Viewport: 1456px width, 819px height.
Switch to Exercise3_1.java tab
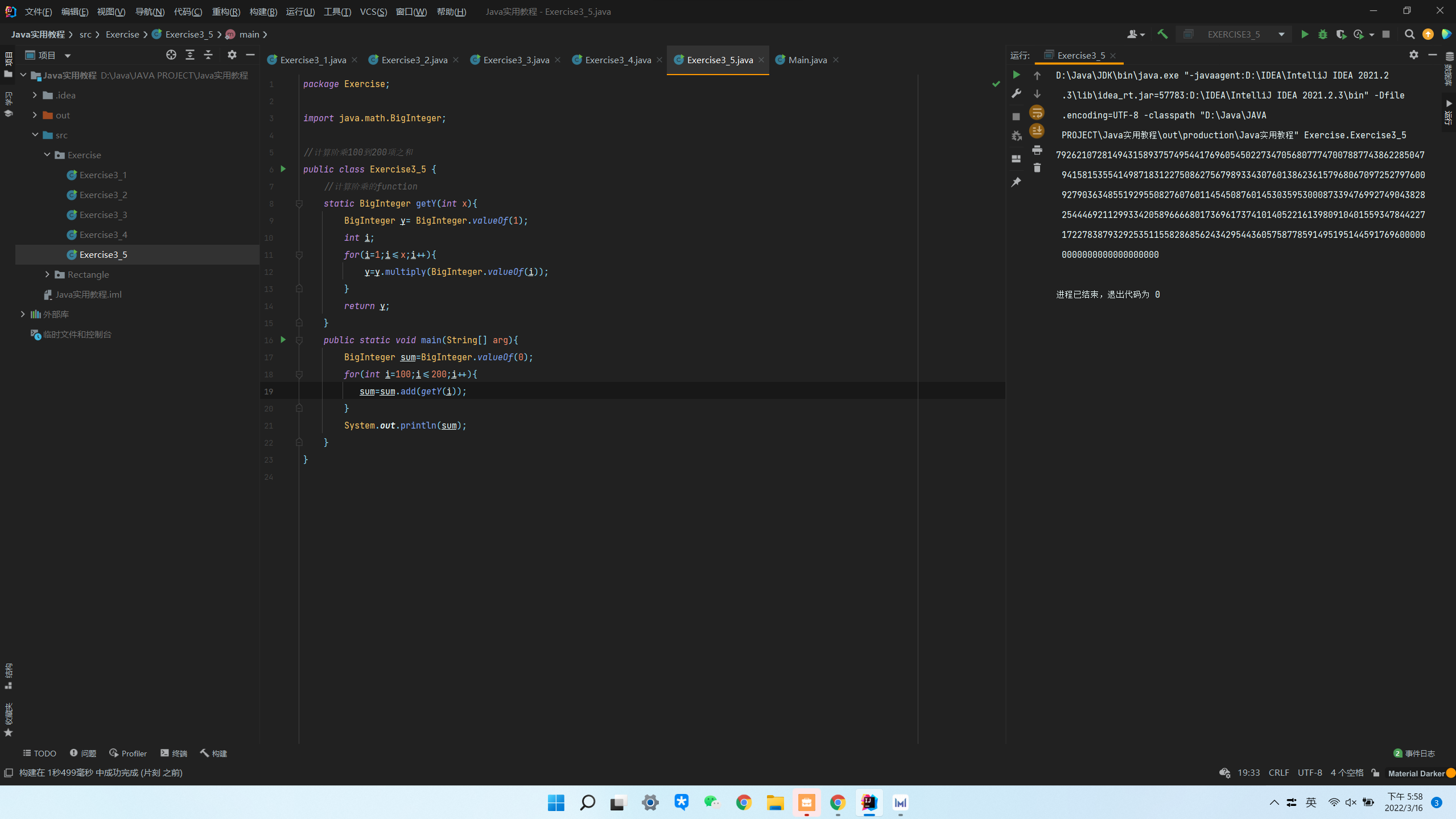pos(313,60)
